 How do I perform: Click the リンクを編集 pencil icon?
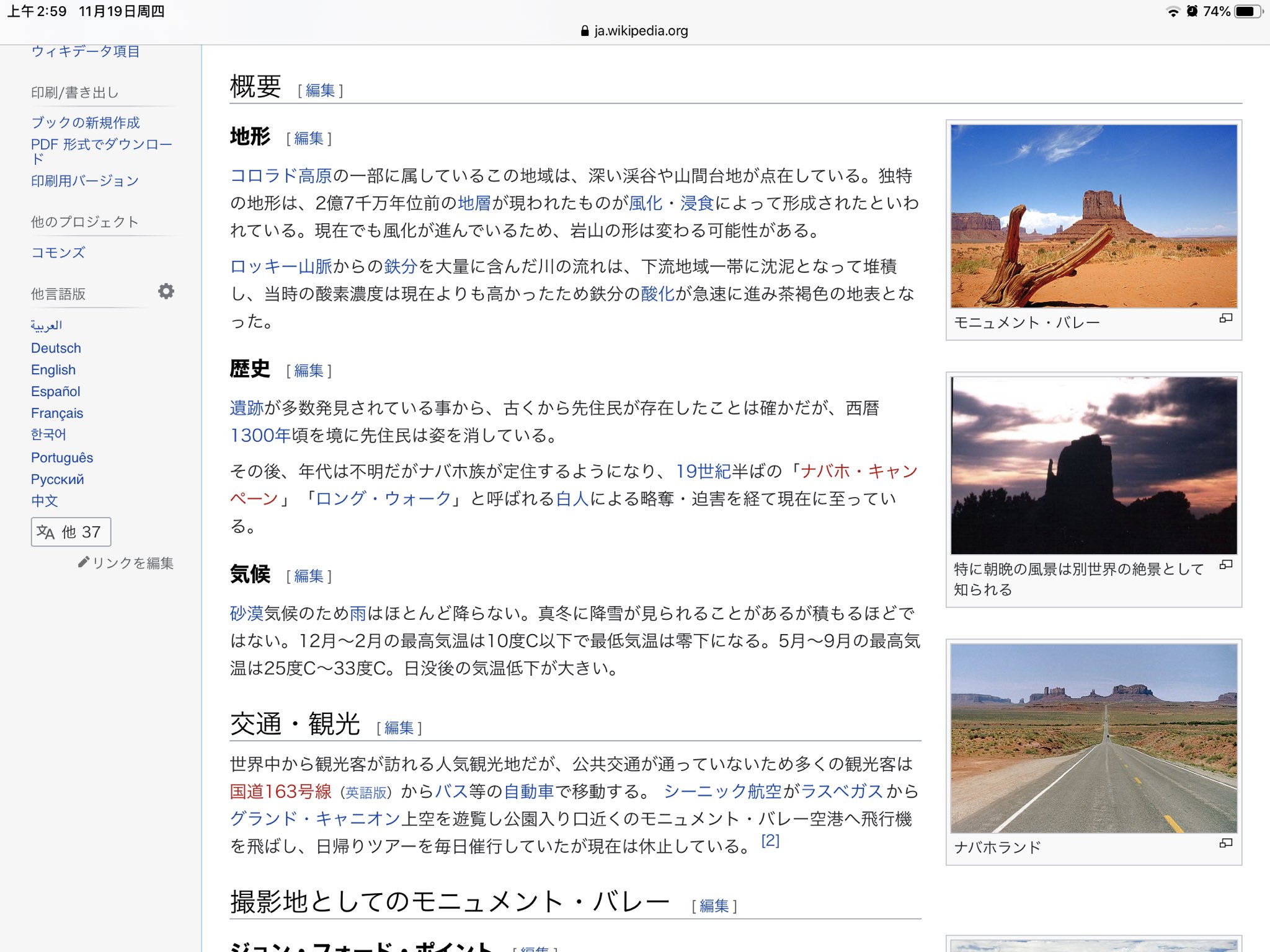click(83, 563)
